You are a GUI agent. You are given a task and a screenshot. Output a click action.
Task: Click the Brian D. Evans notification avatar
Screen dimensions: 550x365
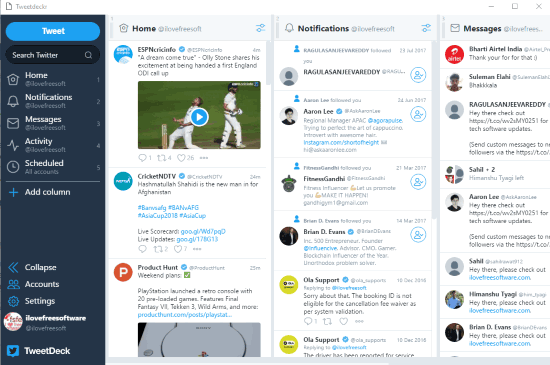tap(289, 236)
